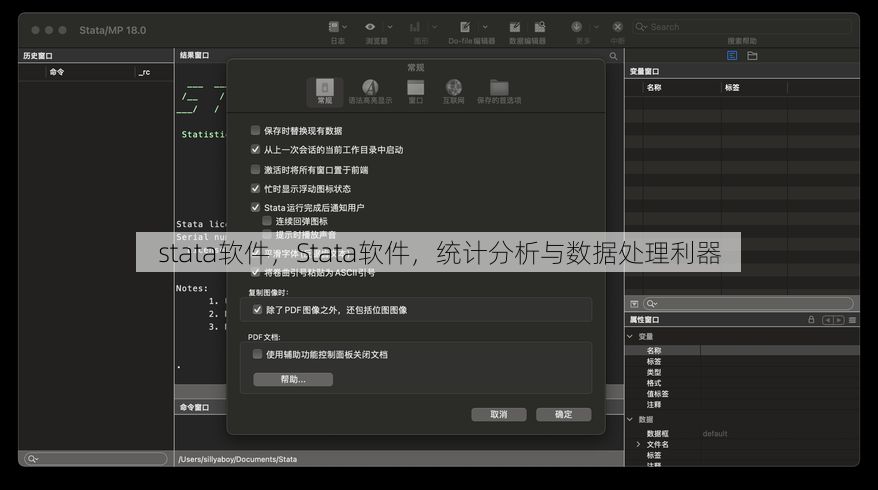Click the 中断 (Break) X icon
The image size is (878, 490).
pos(618,27)
